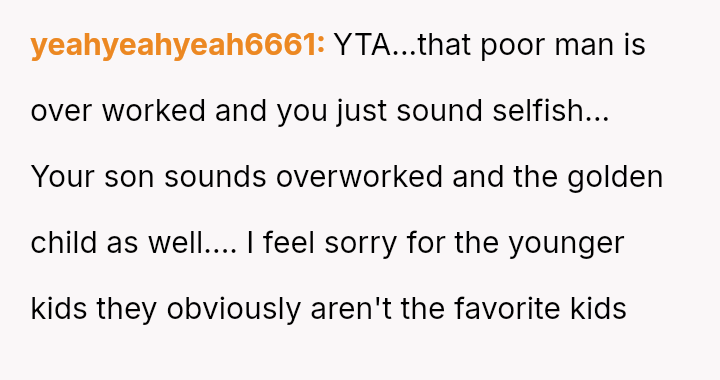Click the word "favorite" in last line
This screenshot has height=380, width=720.
pos(507,308)
